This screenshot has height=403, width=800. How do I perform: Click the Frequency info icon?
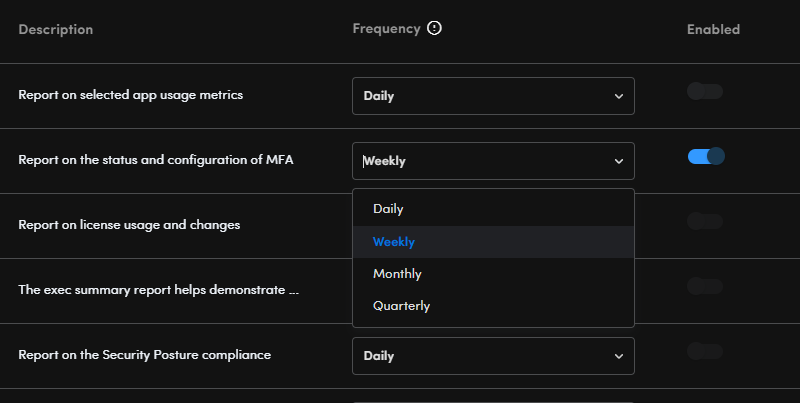click(x=434, y=29)
